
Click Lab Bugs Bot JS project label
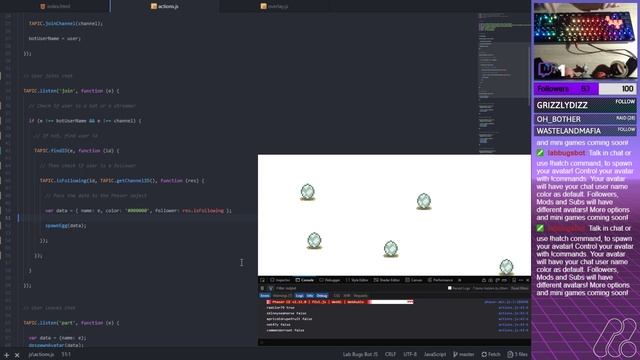[x=360, y=354]
